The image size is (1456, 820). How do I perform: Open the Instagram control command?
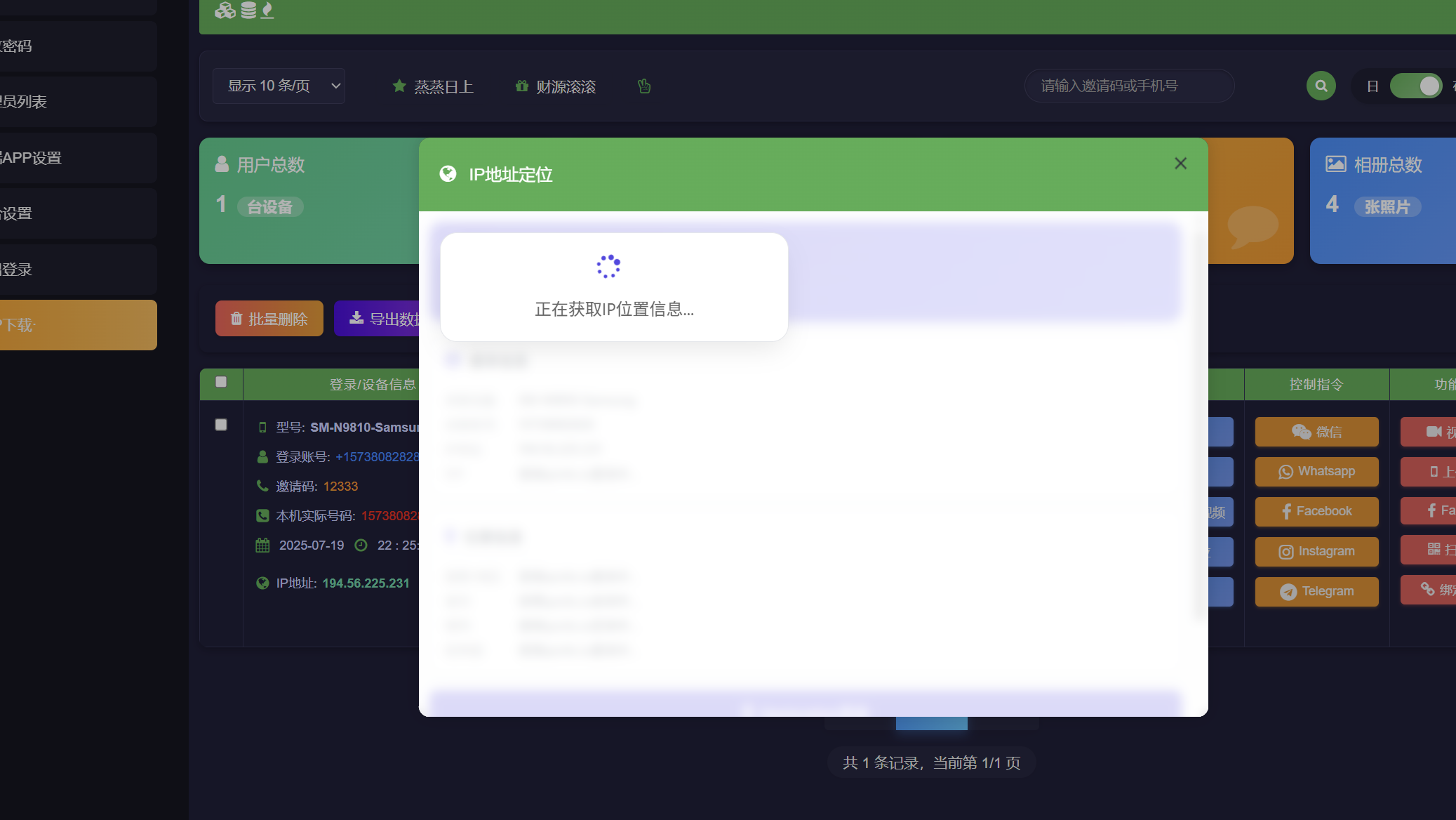tap(1316, 552)
